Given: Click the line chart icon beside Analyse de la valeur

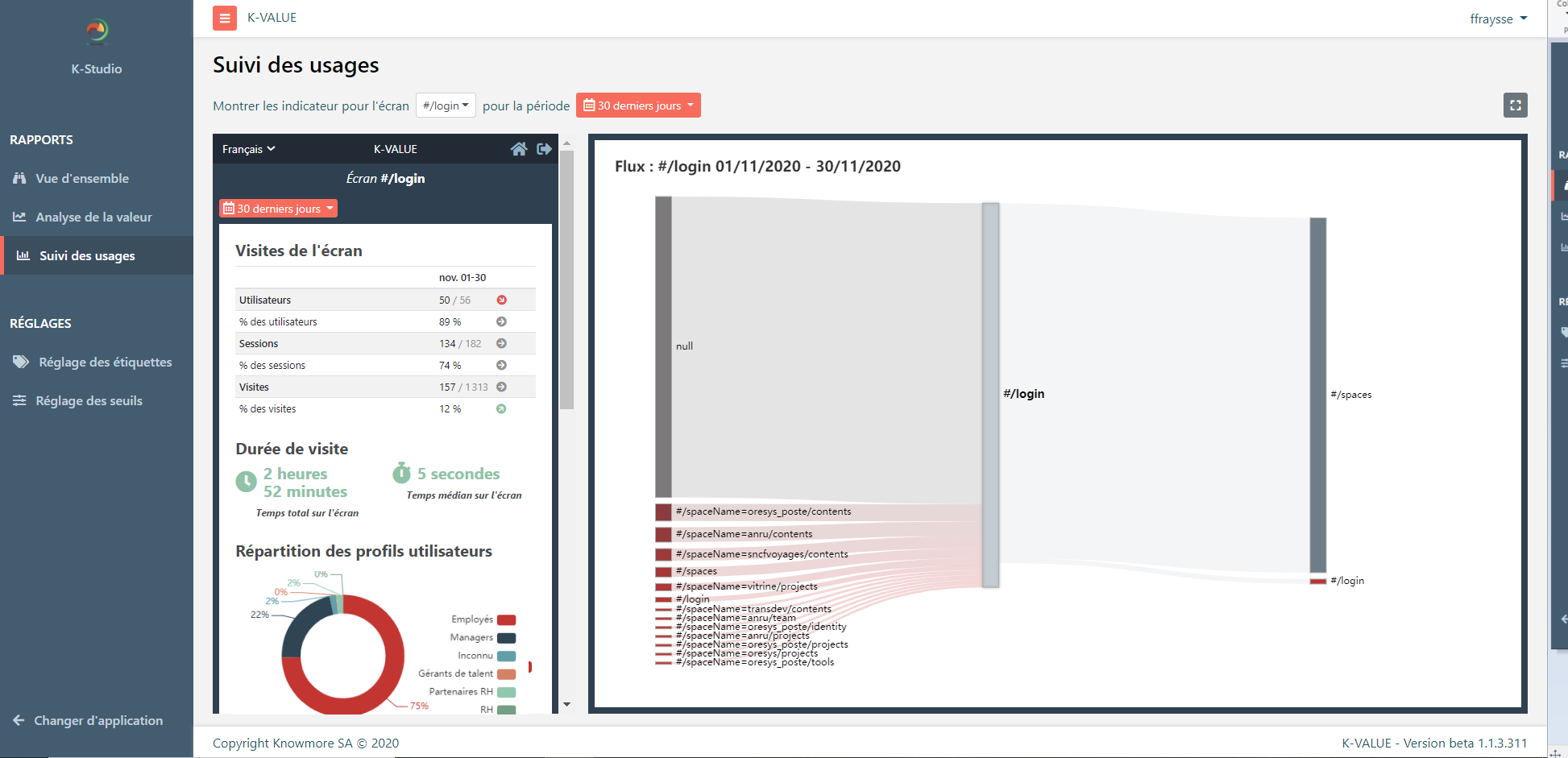Looking at the screenshot, I should pyautogui.click(x=19, y=217).
